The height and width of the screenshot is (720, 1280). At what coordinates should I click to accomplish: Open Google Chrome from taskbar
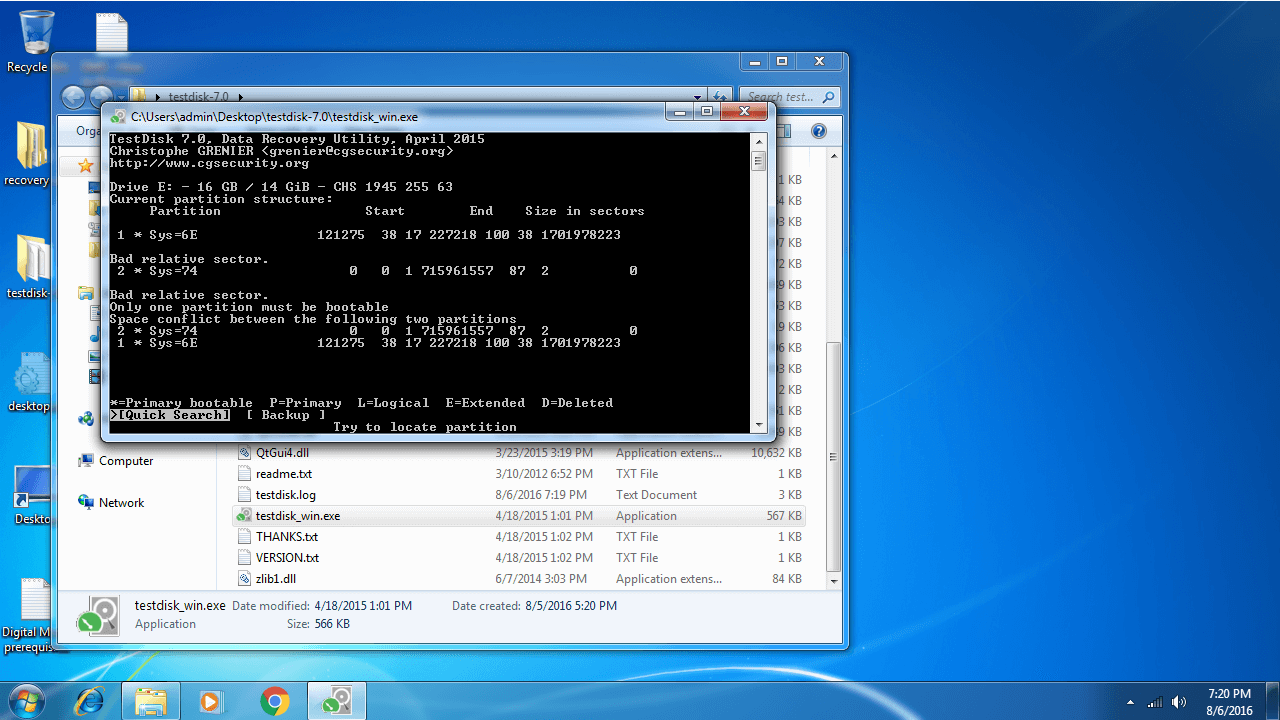[275, 701]
